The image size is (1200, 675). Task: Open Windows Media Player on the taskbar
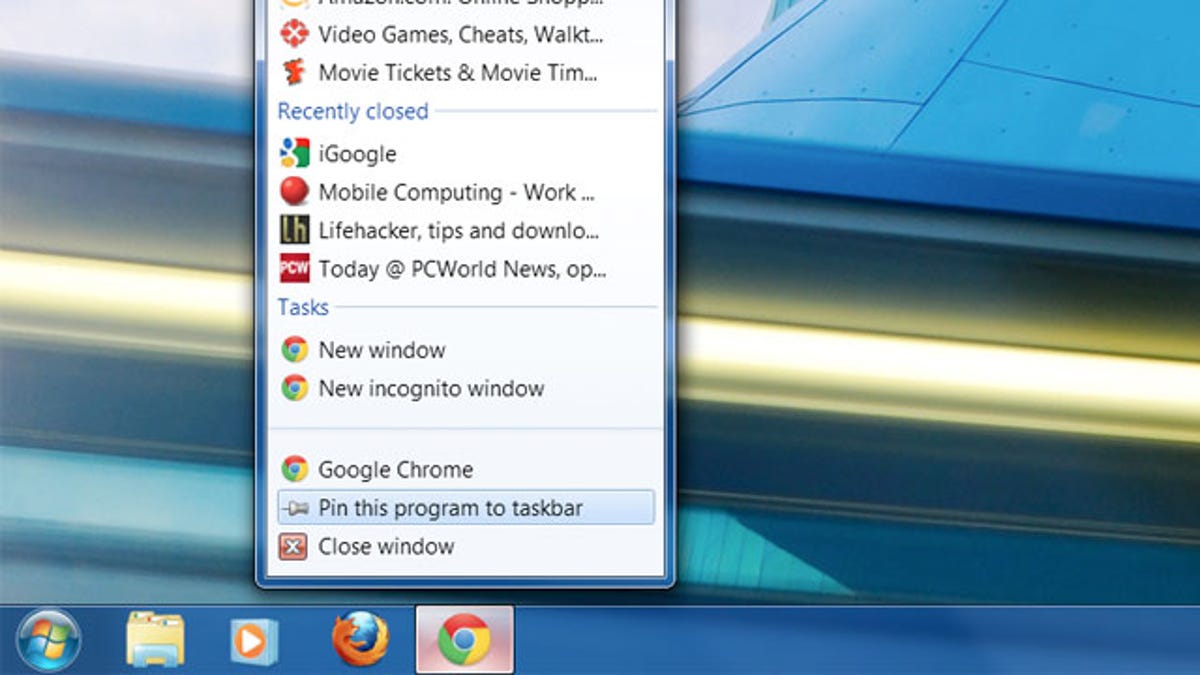coord(254,641)
